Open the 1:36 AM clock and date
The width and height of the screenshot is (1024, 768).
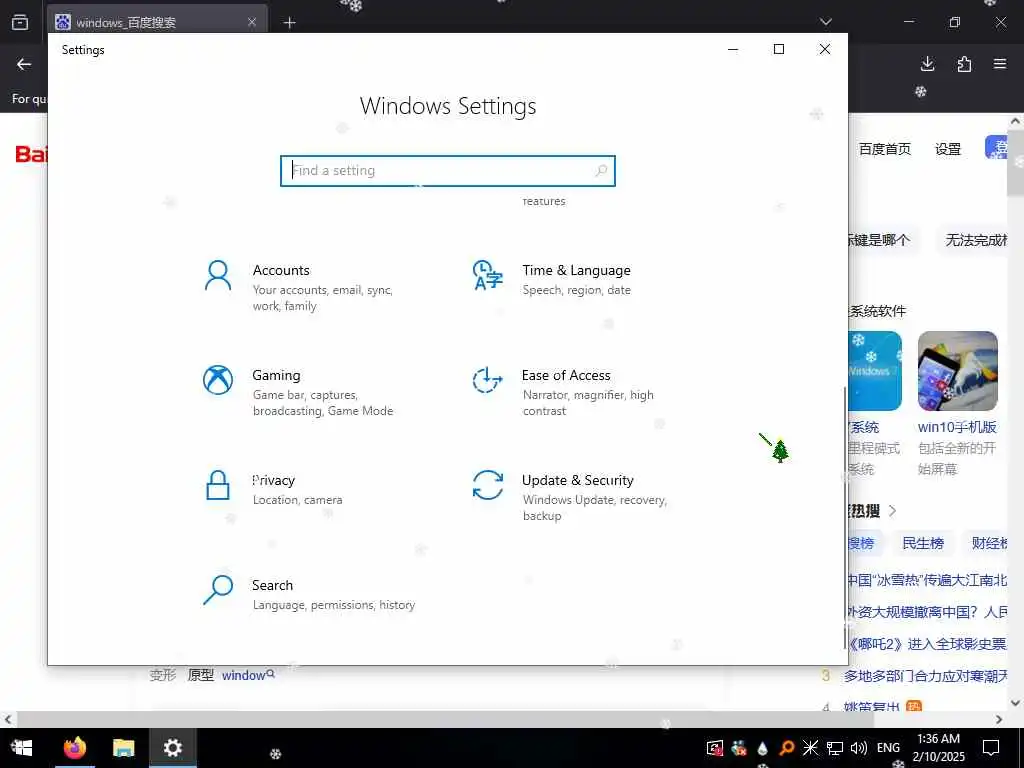click(938, 748)
